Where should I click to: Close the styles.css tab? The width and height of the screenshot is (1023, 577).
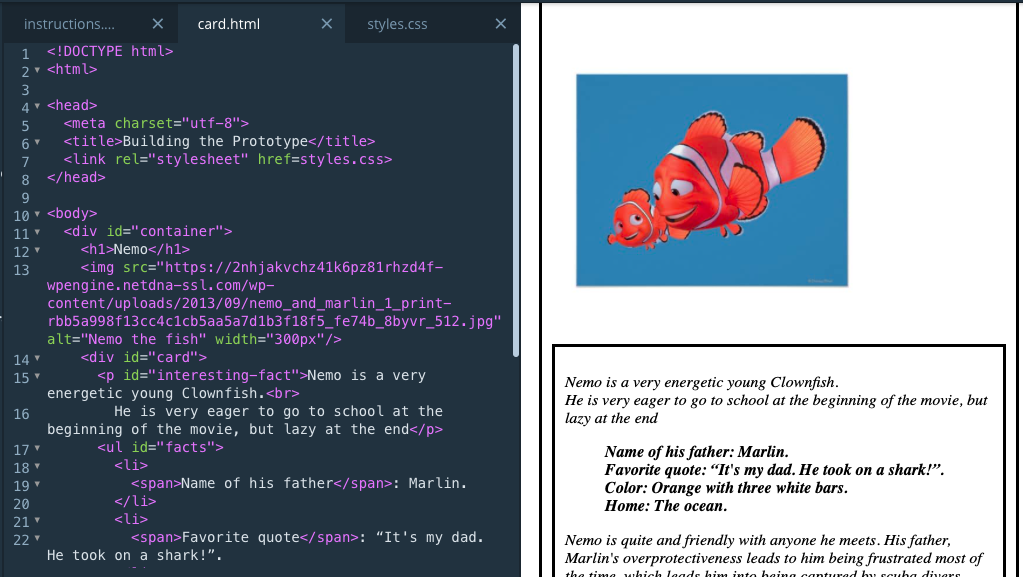pos(500,24)
